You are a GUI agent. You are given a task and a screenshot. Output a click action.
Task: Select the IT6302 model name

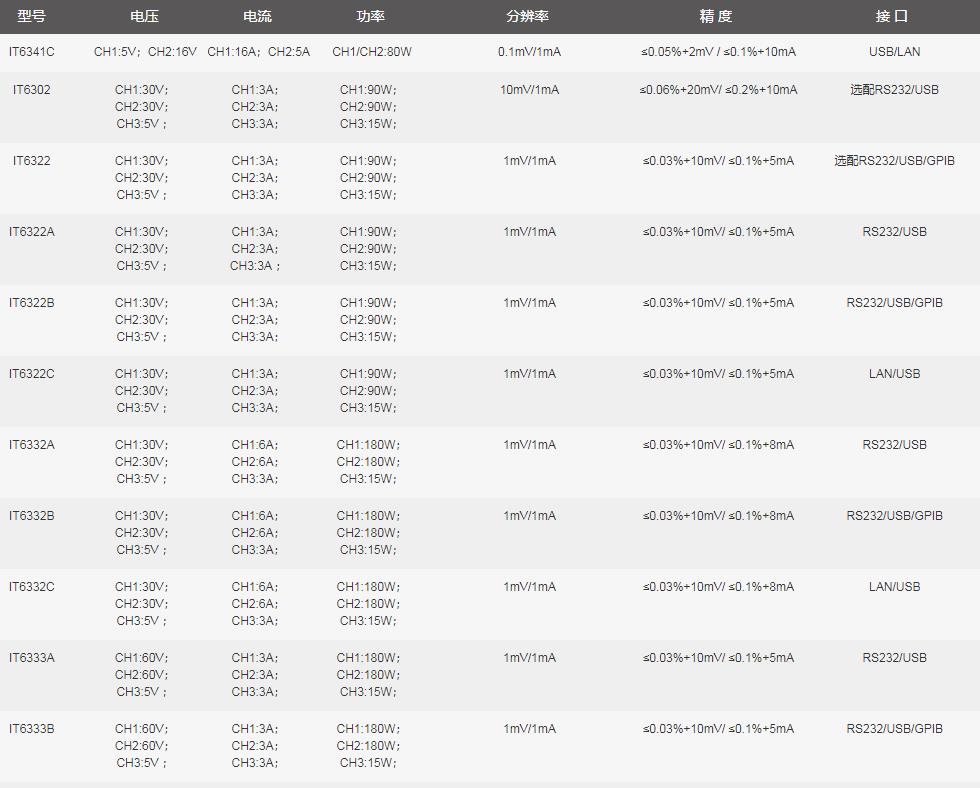(32, 90)
